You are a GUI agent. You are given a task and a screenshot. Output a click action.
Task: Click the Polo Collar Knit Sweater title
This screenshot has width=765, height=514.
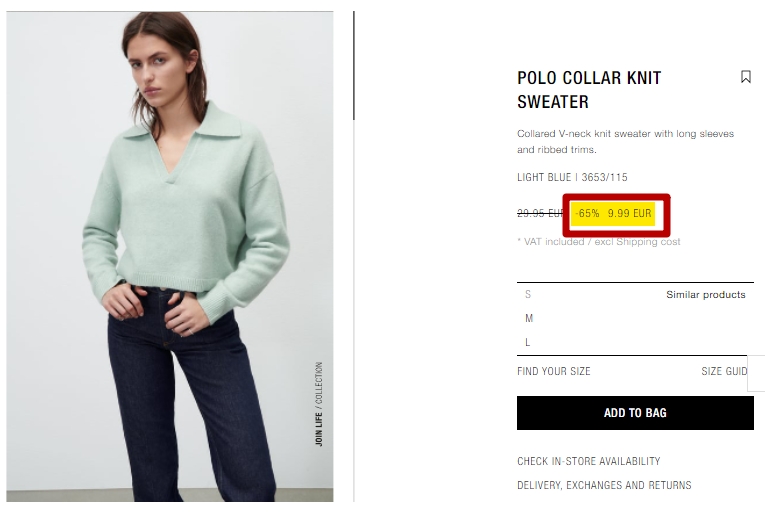coord(589,90)
